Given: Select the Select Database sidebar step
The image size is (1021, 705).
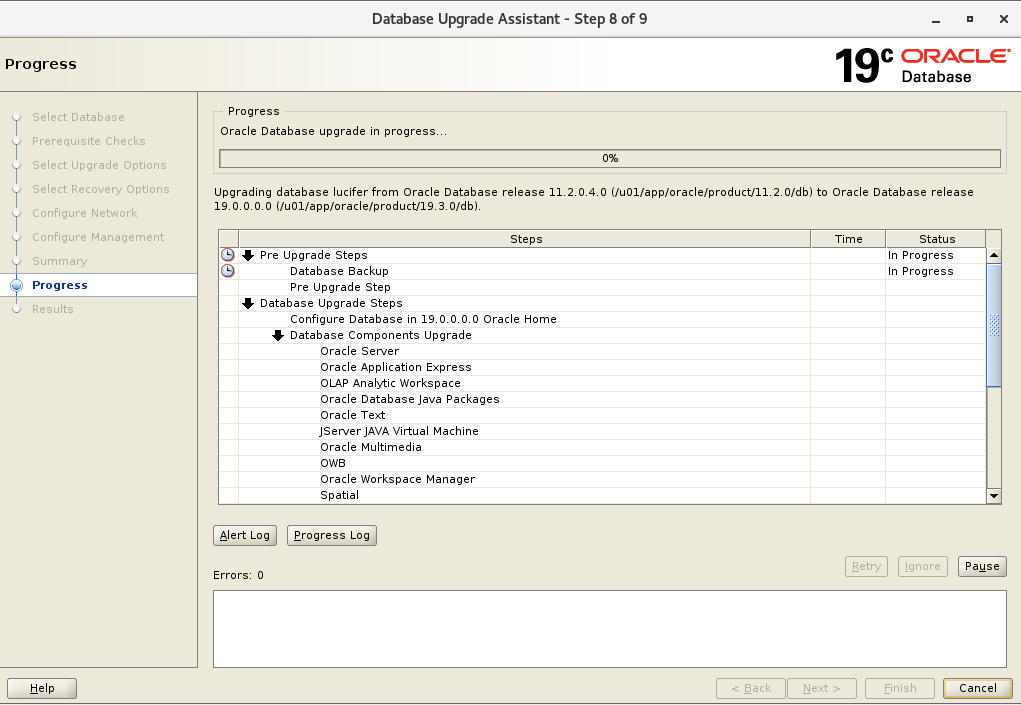Looking at the screenshot, I should [78, 117].
